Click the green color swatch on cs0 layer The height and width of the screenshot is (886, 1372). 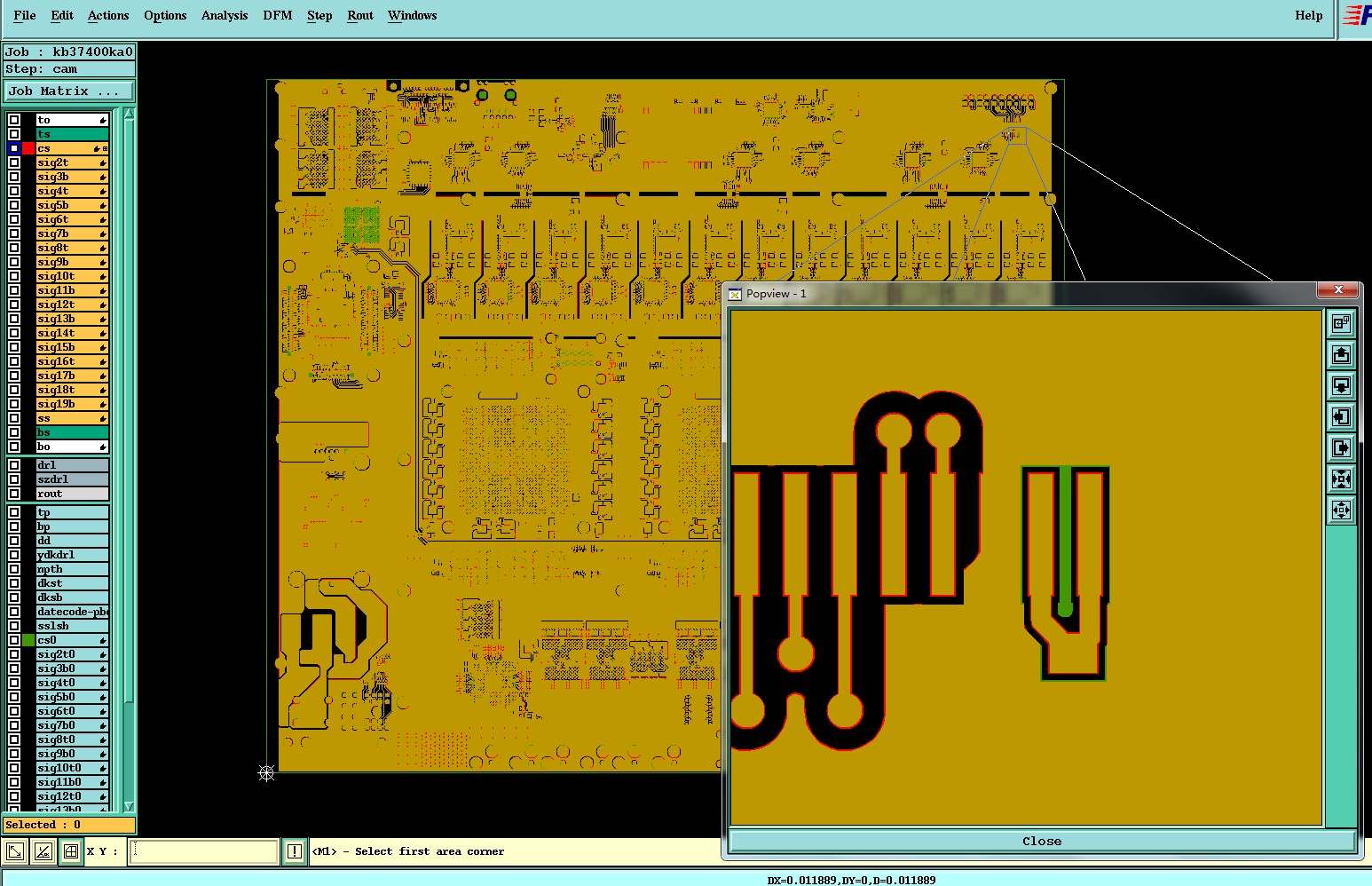28,640
